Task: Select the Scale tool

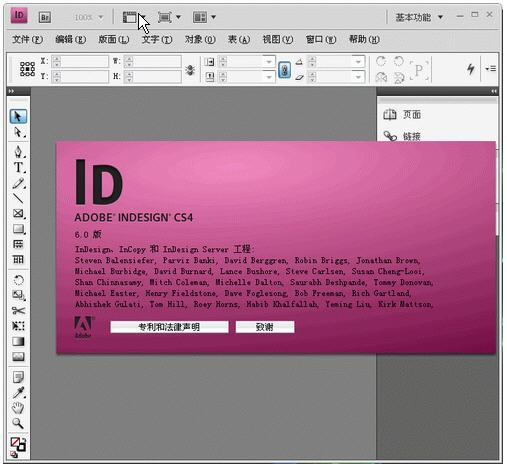Action: pos(19,295)
